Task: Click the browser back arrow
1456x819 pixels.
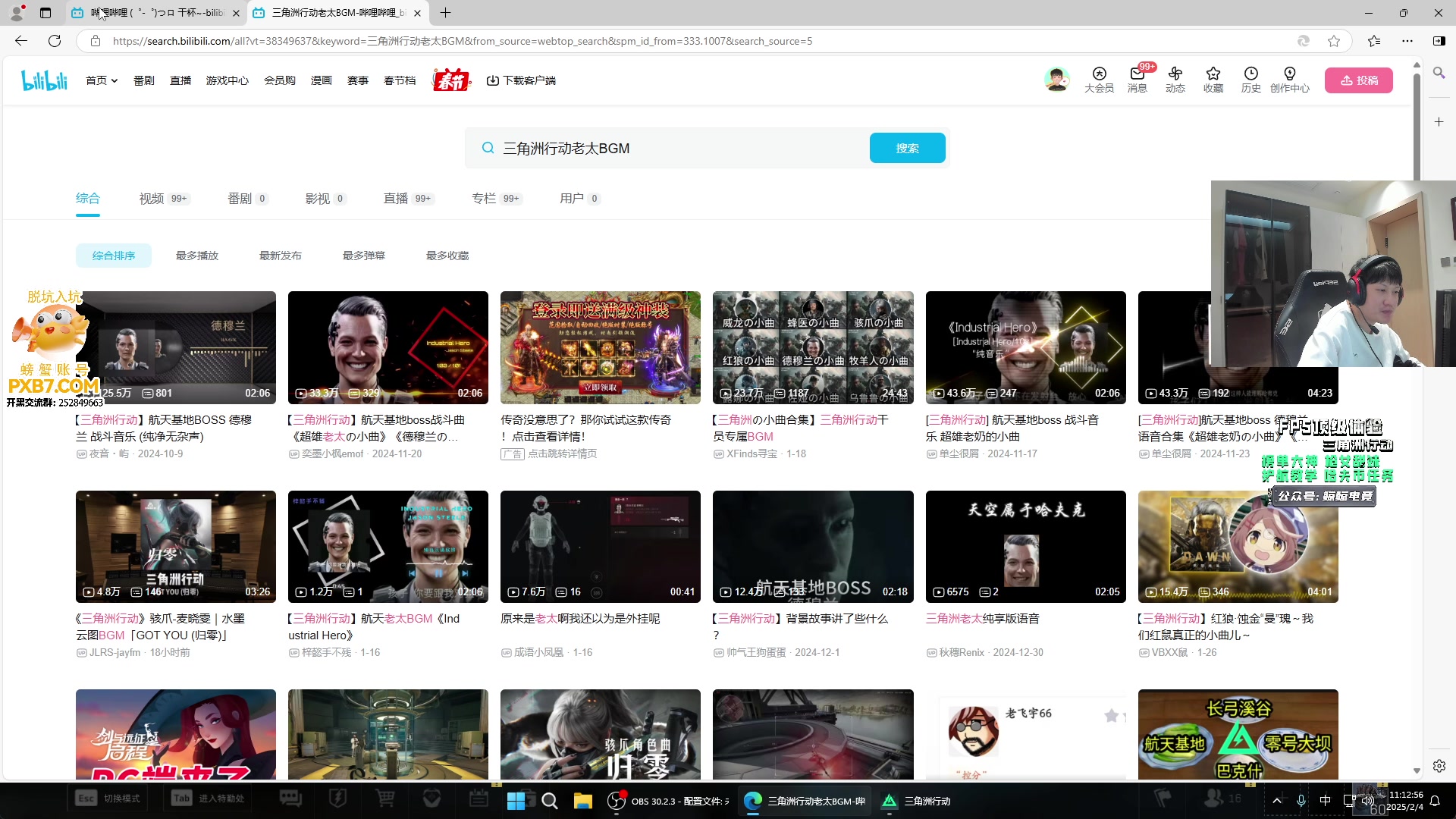Action: click(21, 41)
